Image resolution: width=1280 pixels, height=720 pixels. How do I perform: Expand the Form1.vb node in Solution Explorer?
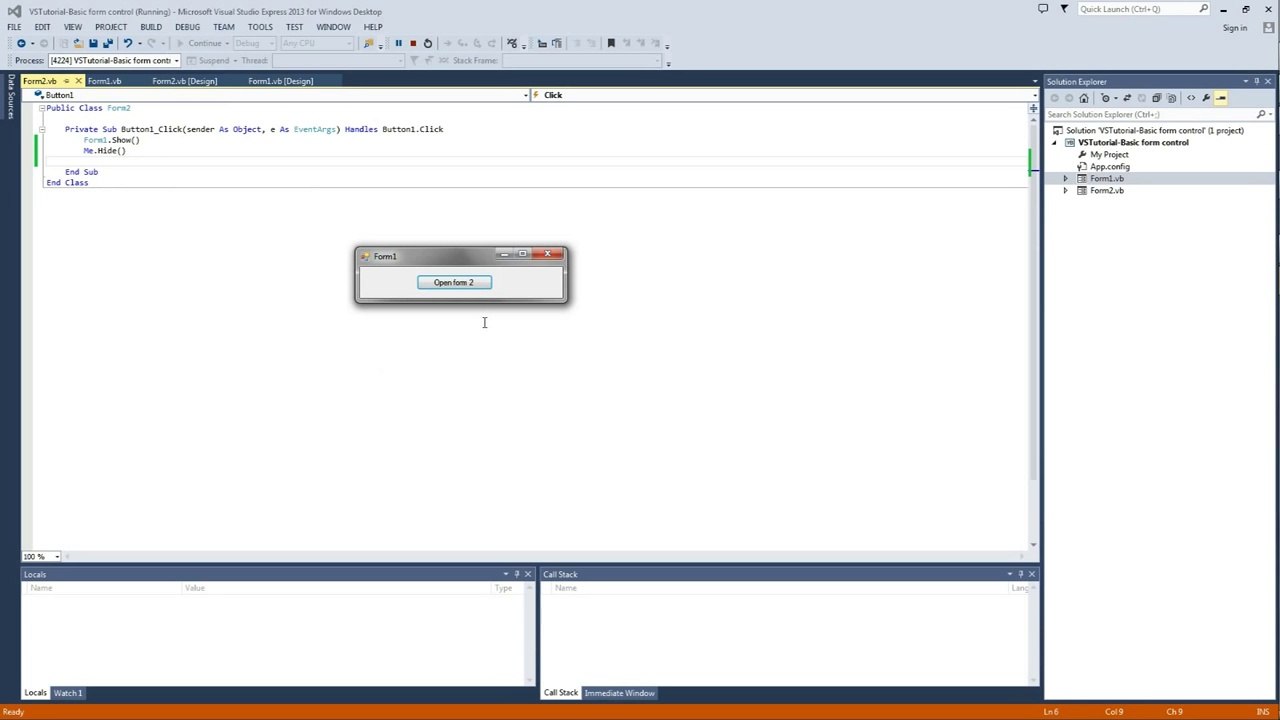coord(1065,179)
